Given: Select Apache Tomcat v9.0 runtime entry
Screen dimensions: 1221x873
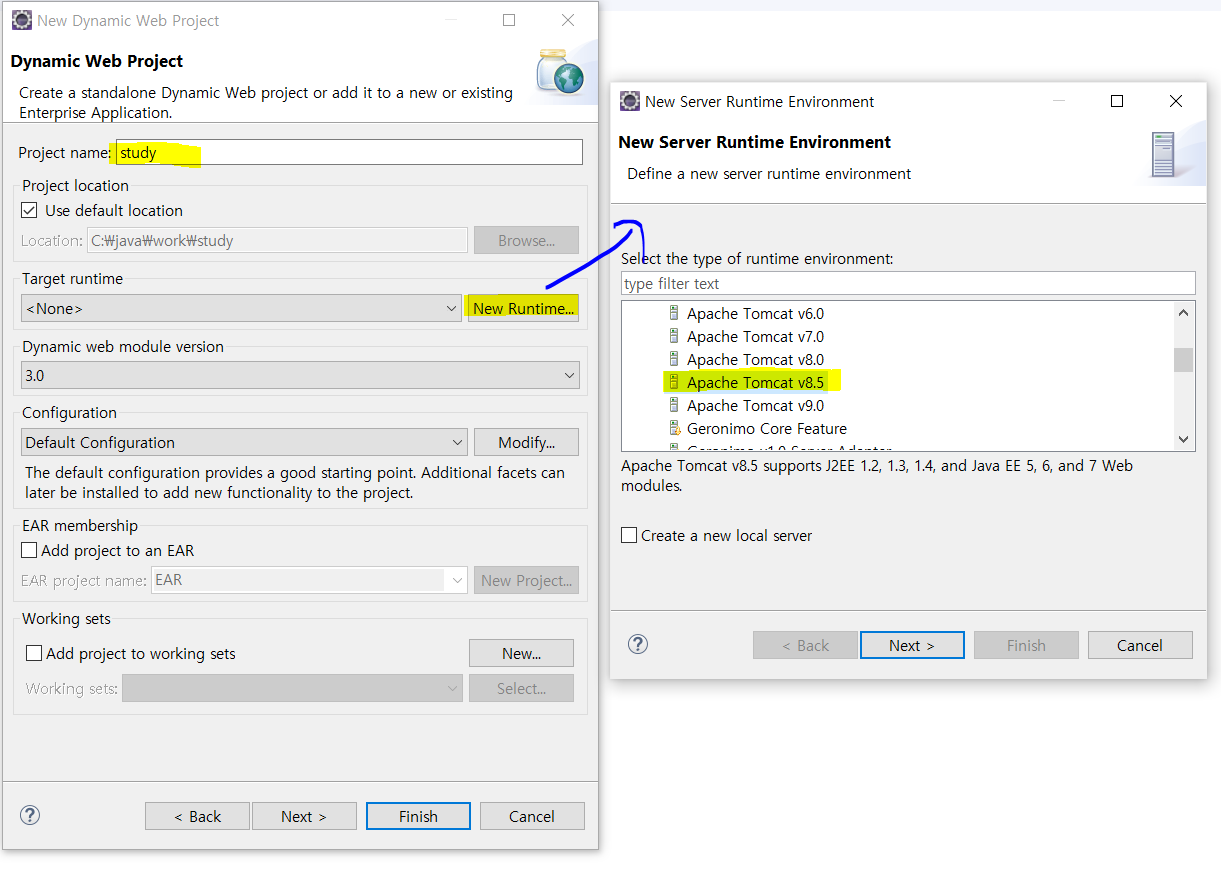Looking at the screenshot, I should point(755,405).
